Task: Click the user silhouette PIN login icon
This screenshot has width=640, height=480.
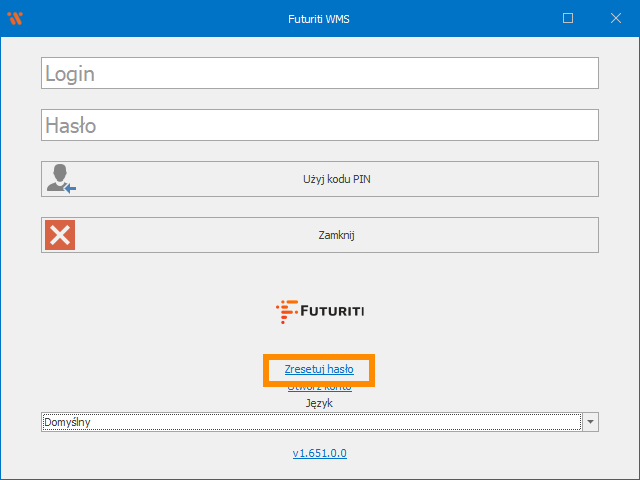Action: click(x=60, y=179)
